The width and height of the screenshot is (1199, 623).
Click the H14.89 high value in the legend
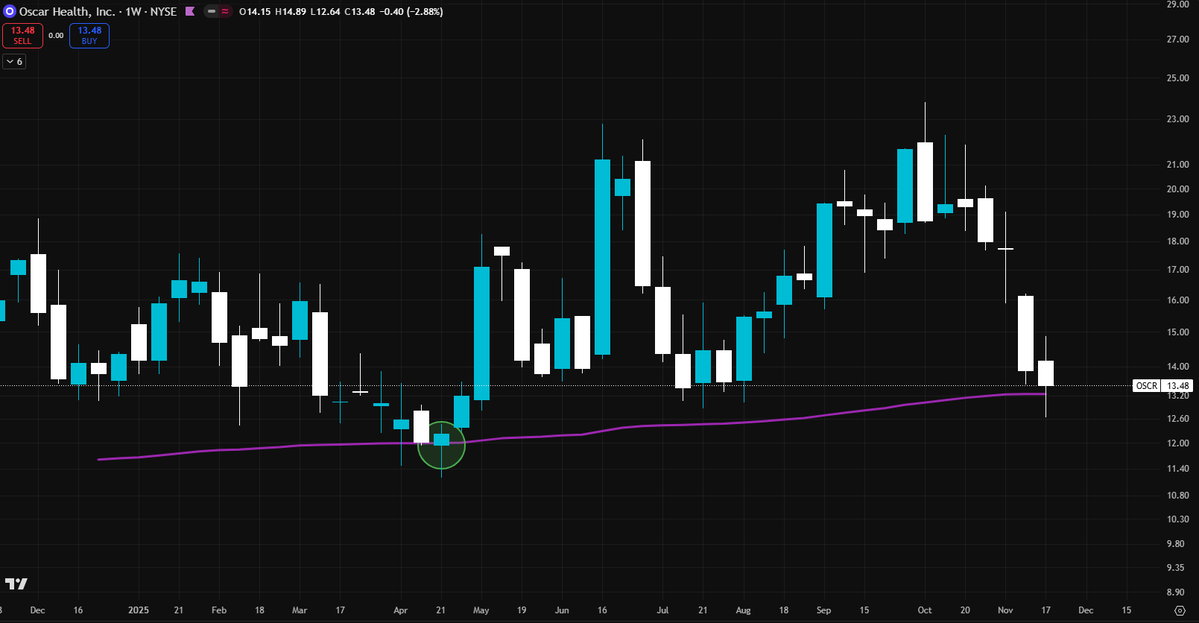pos(291,11)
